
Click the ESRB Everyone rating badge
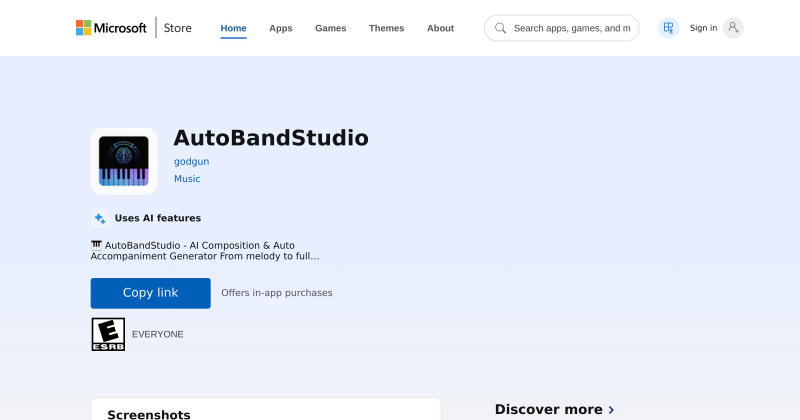point(108,334)
